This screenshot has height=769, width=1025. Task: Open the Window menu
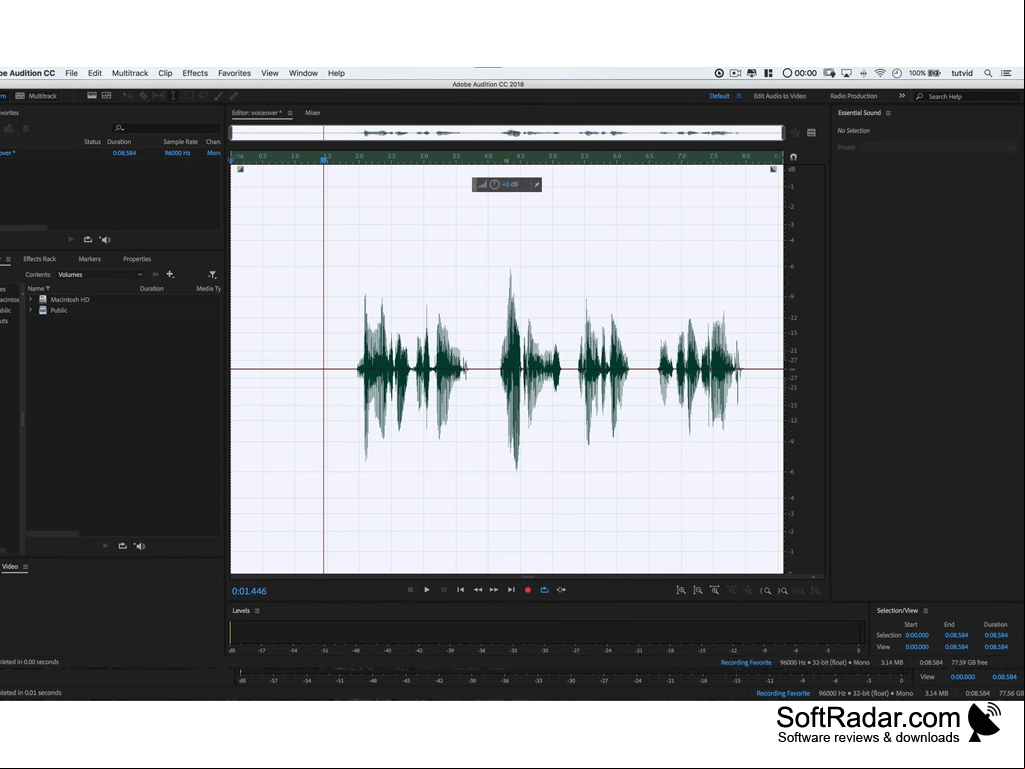click(x=303, y=73)
